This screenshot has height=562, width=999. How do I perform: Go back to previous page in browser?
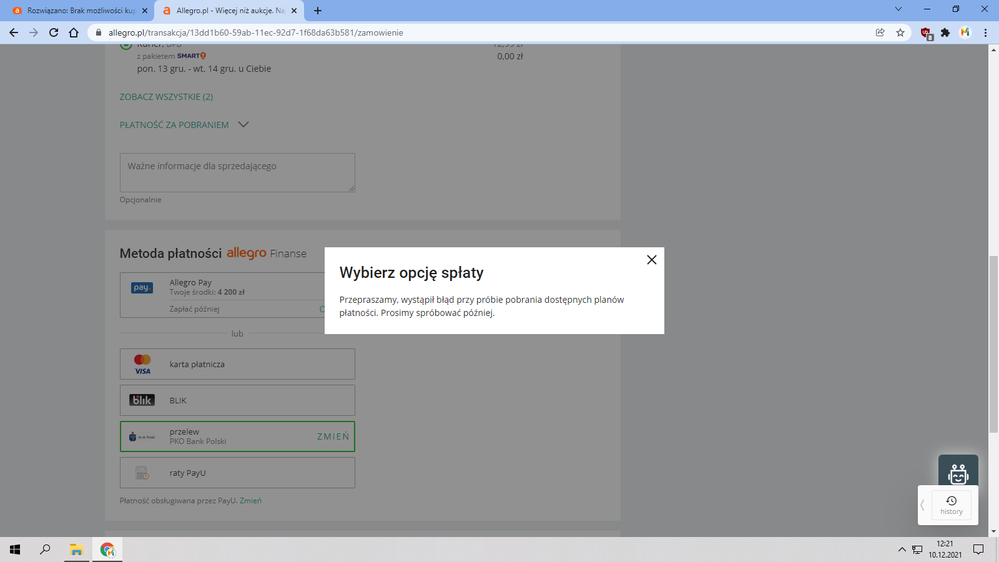tap(13, 32)
